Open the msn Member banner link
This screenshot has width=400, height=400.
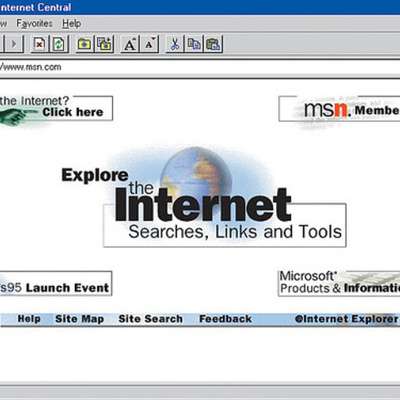pos(339,109)
